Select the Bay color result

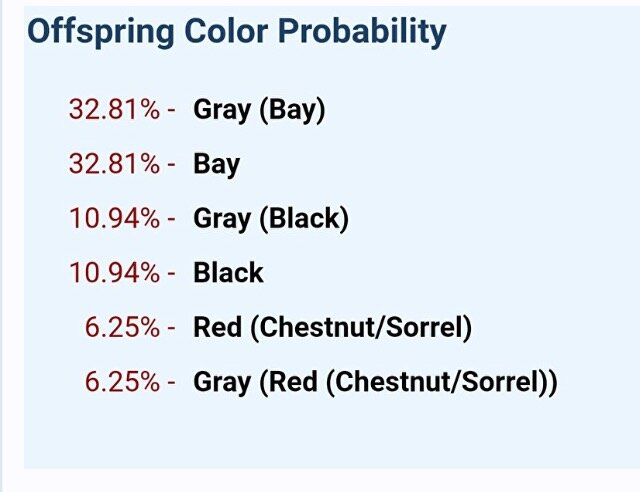[216, 165]
